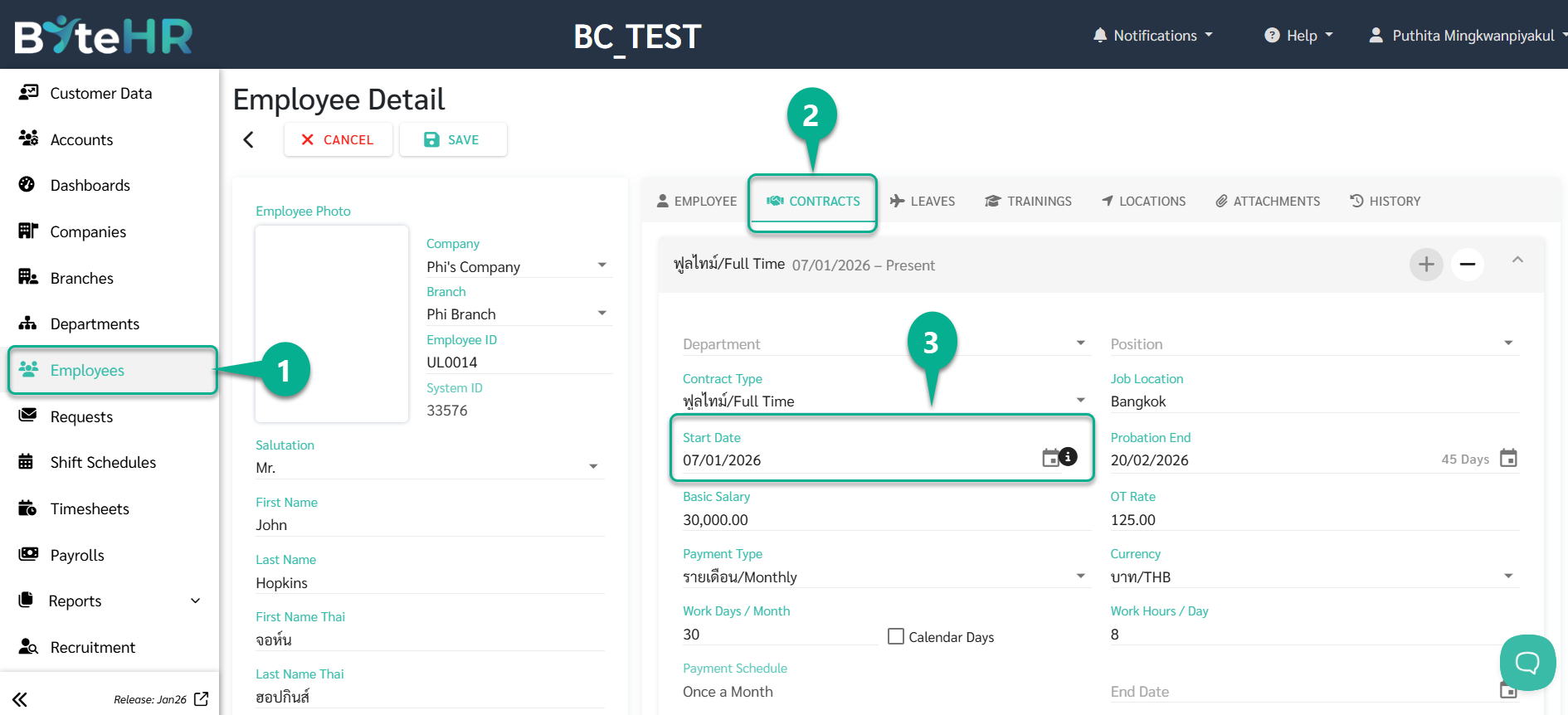1568x715 pixels.
Task: Click System ID value 33576
Action: pos(447,411)
